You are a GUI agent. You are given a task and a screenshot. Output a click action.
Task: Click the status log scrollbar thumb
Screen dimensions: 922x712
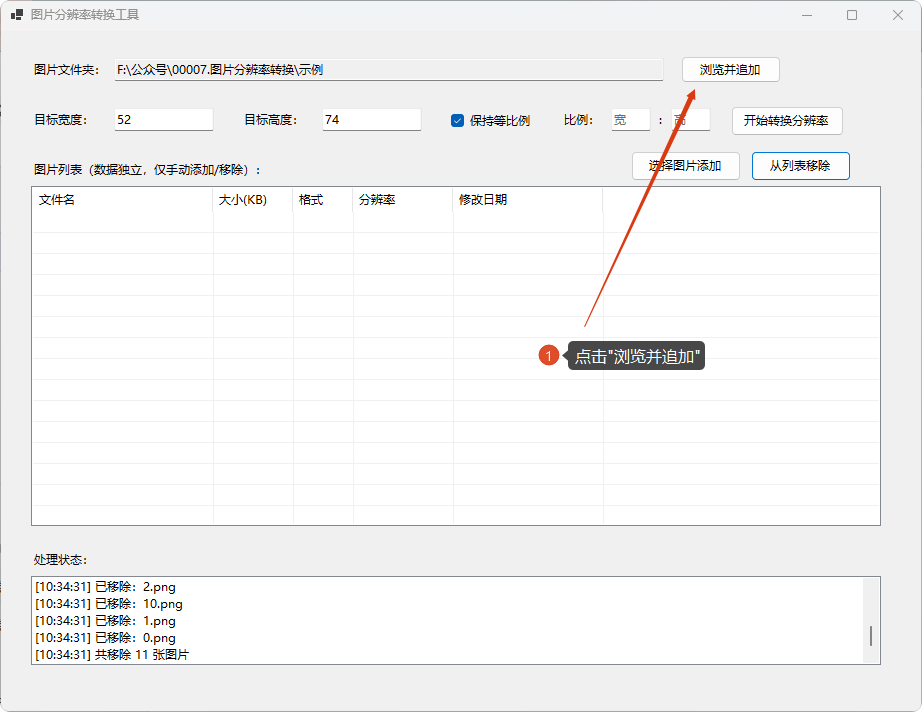pos(871,636)
